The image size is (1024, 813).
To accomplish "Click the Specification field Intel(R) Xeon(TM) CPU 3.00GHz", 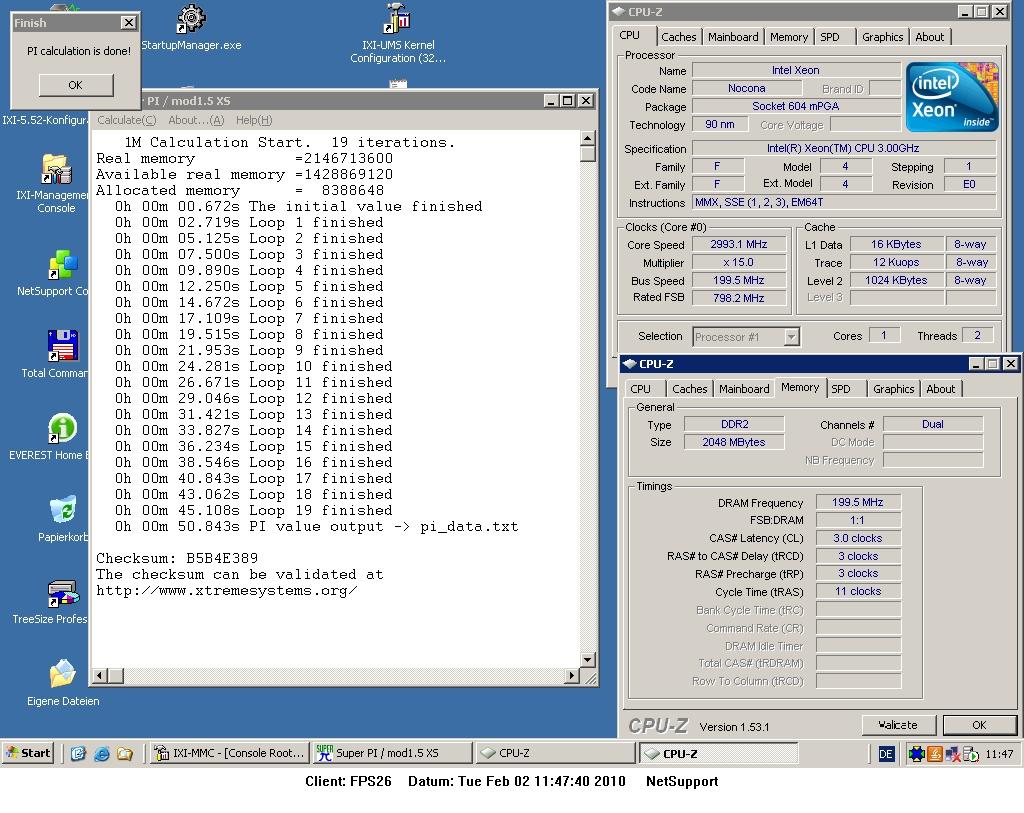I will point(843,148).
